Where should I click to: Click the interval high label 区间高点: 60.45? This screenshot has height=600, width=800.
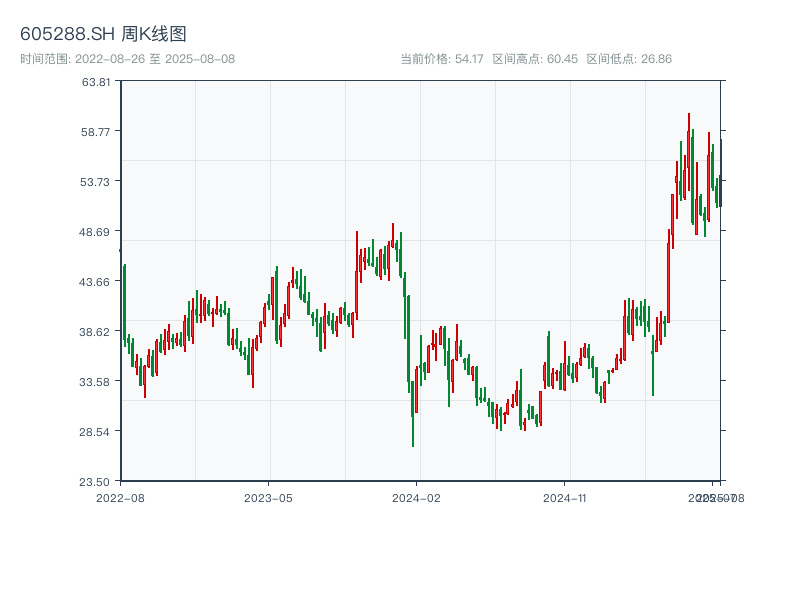click(535, 59)
